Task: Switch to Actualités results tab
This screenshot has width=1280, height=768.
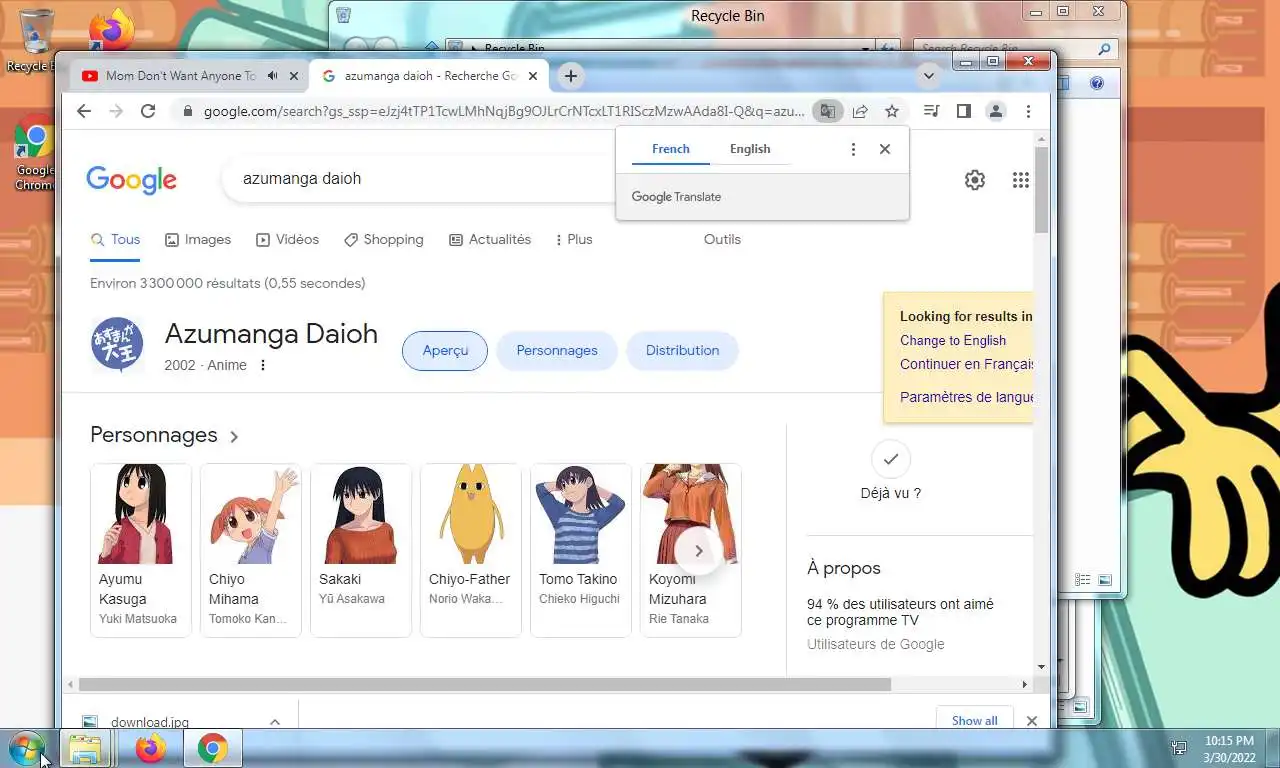Action: pos(490,240)
